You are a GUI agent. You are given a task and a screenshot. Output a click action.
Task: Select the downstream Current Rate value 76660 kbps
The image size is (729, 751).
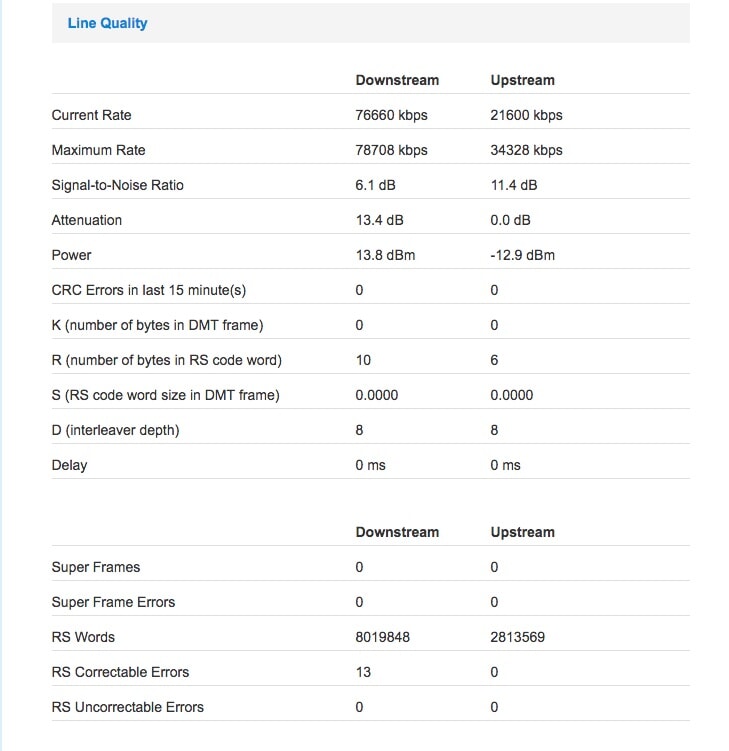[391, 115]
